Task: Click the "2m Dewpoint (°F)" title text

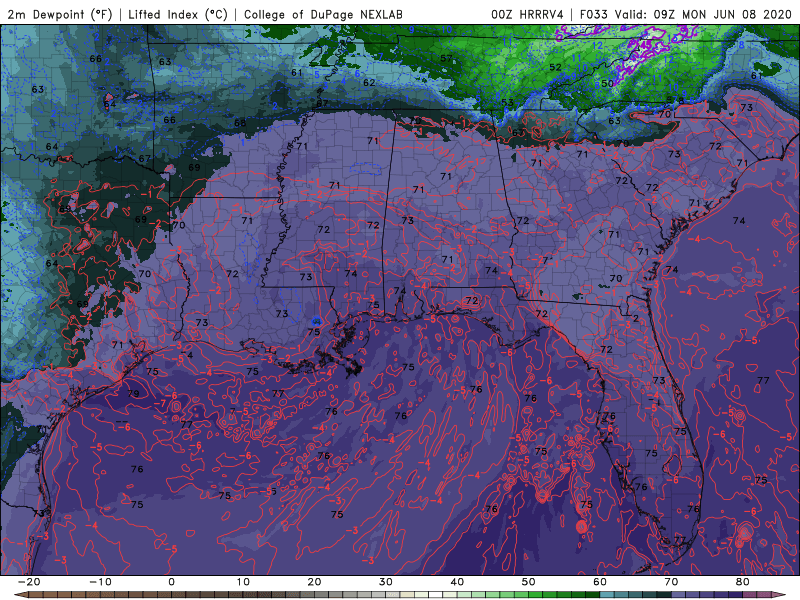Action: (60, 14)
